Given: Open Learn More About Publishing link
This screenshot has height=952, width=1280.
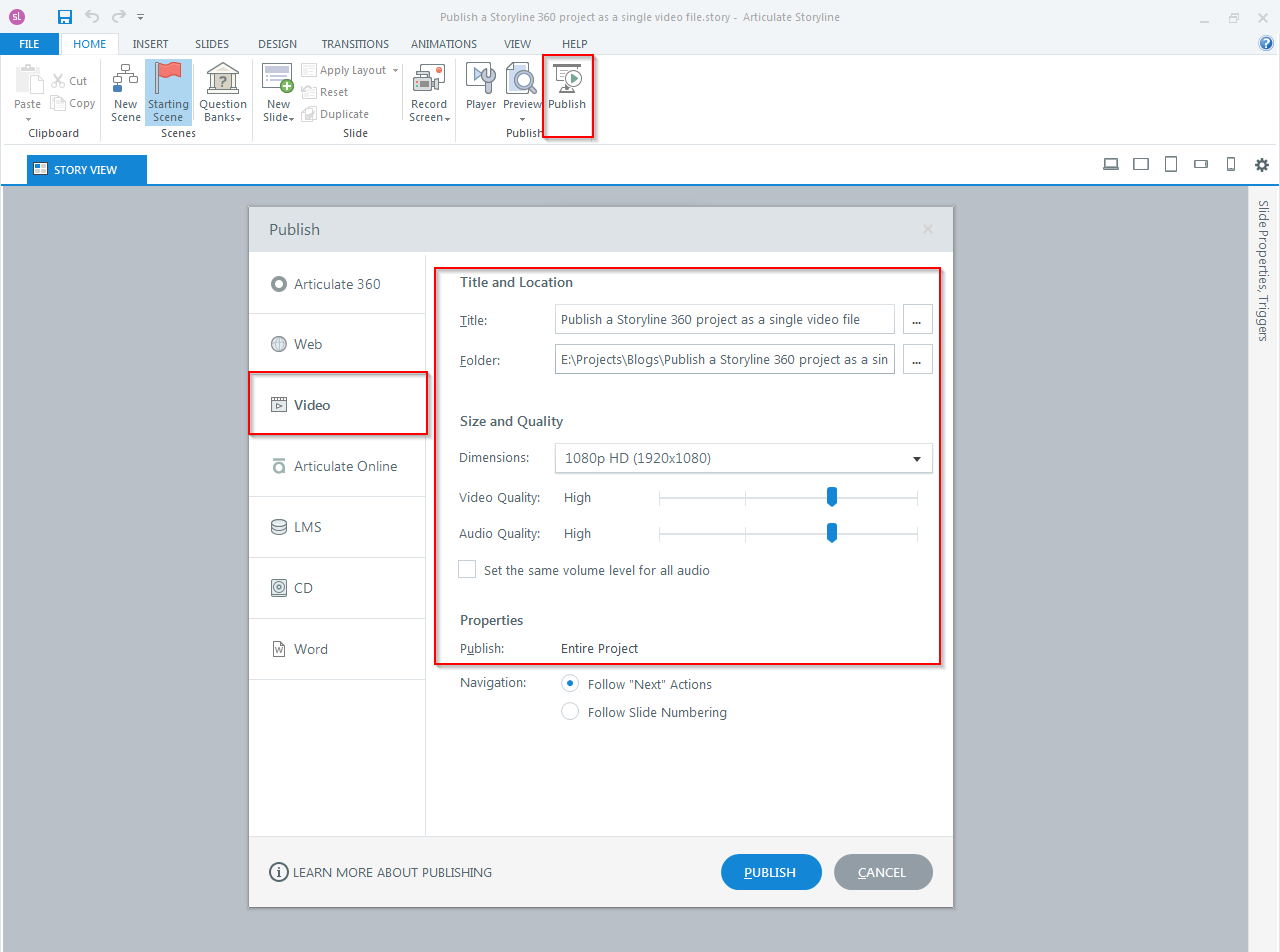Looking at the screenshot, I should (x=381, y=872).
